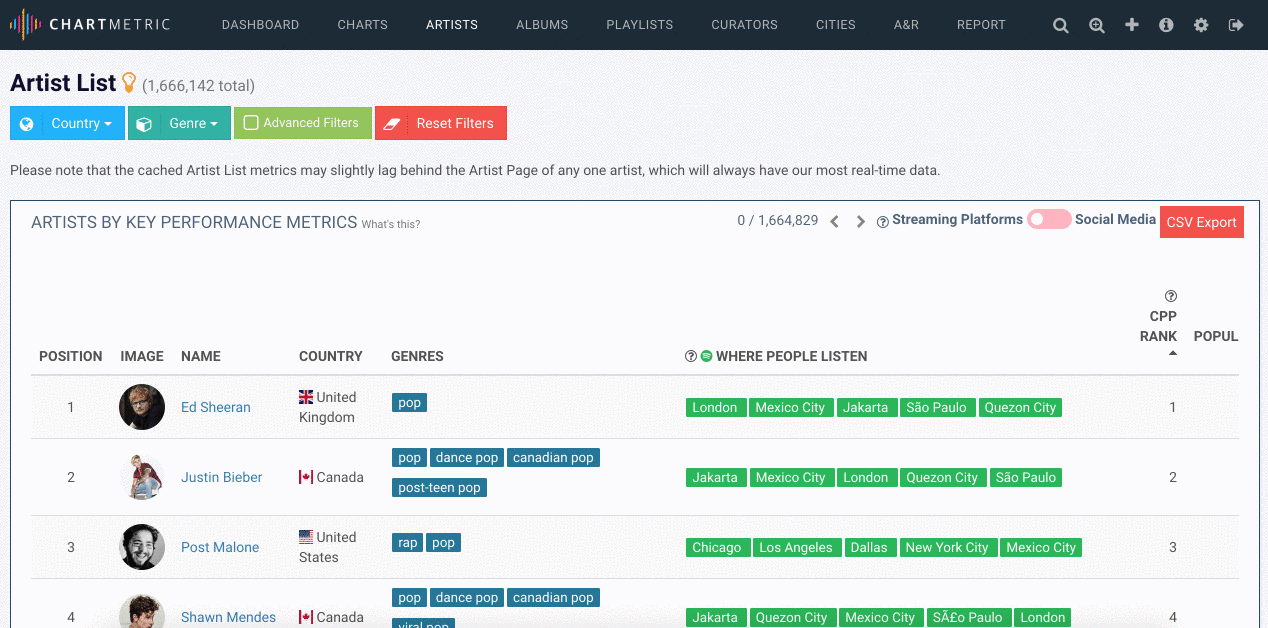Click the plus icon in top navbar
The width and height of the screenshot is (1268, 628).
(1132, 25)
